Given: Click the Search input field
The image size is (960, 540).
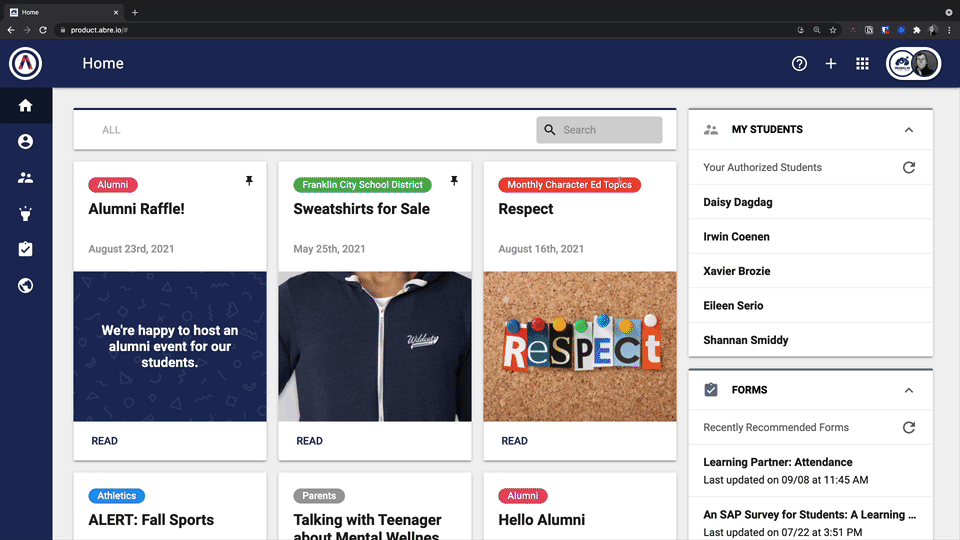Looking at the screenshot, I should [608, 130].
